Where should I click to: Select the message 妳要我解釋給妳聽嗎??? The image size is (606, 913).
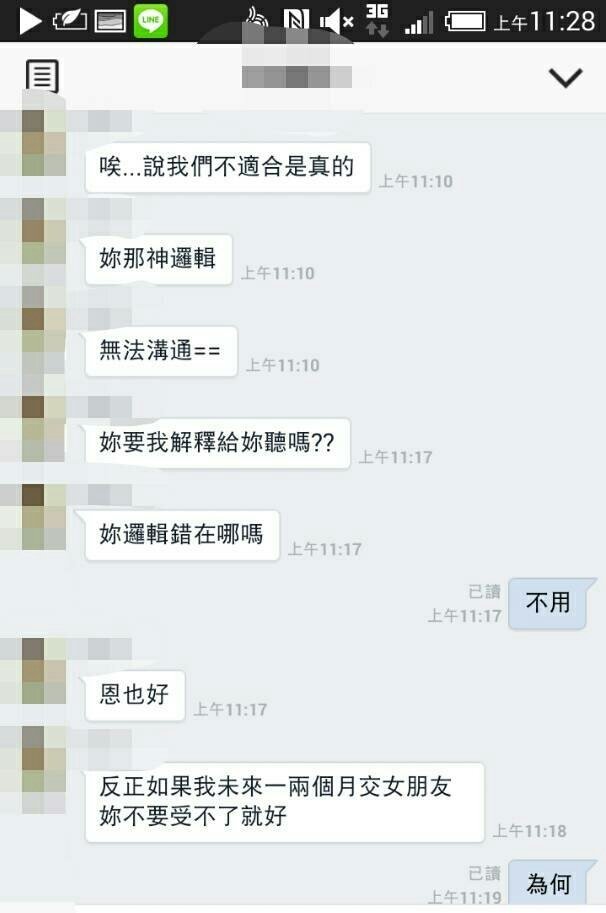pos(217,443)
